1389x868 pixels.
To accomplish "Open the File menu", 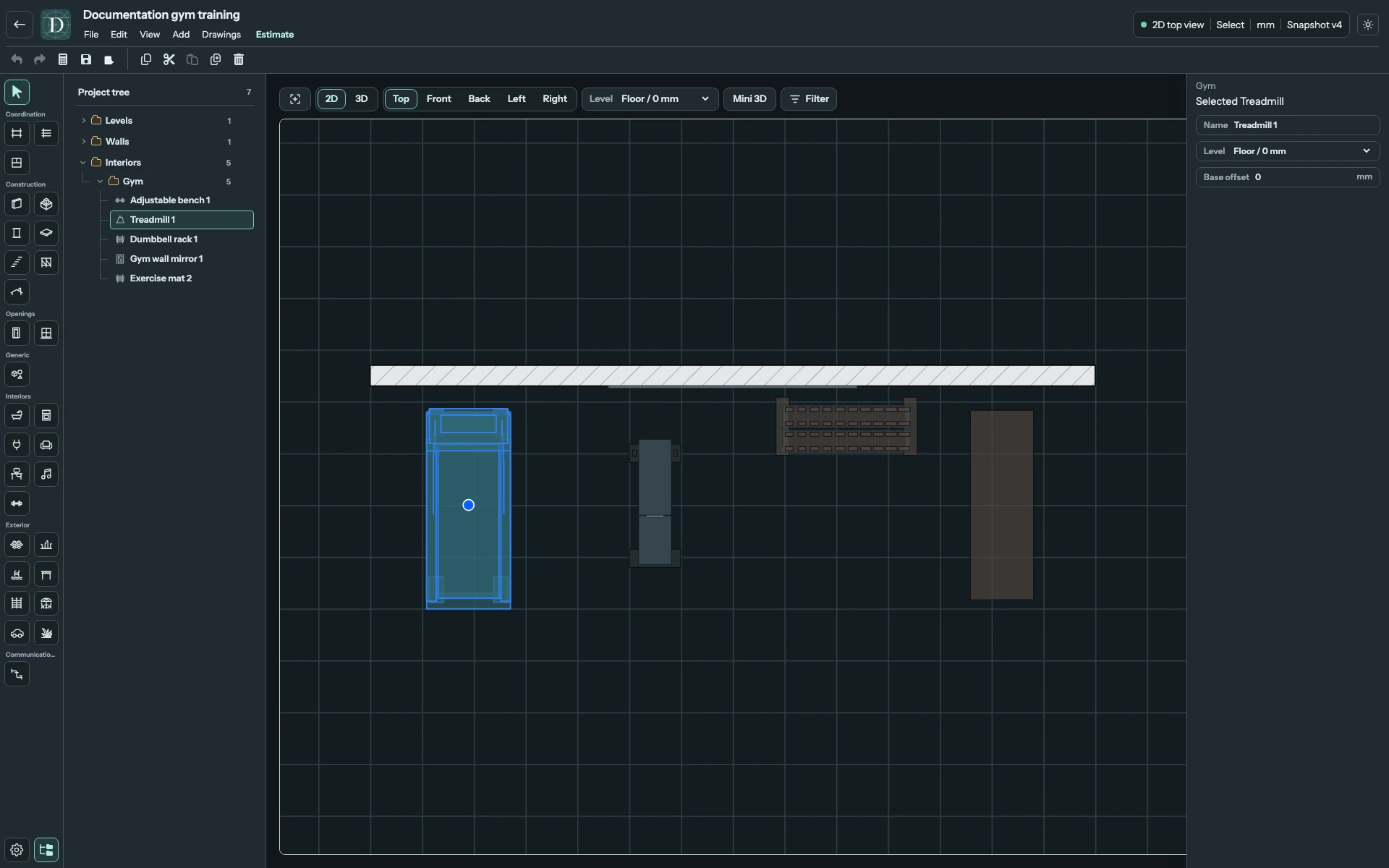I will click(x=91, y=35).
